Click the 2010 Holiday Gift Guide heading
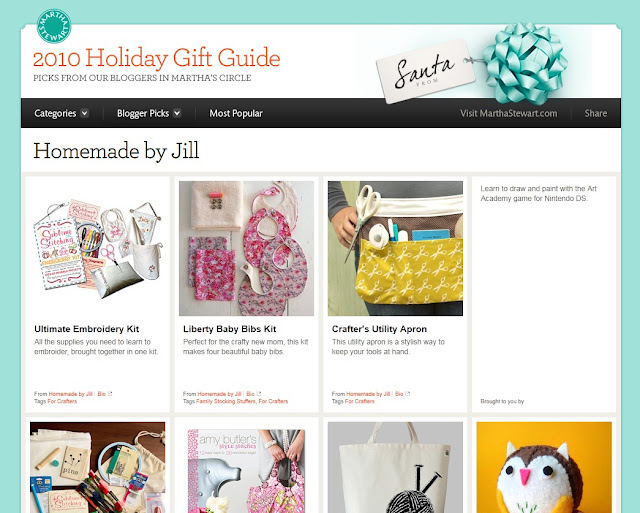Screen dimensions: 640x513 (x=157, y=58)
